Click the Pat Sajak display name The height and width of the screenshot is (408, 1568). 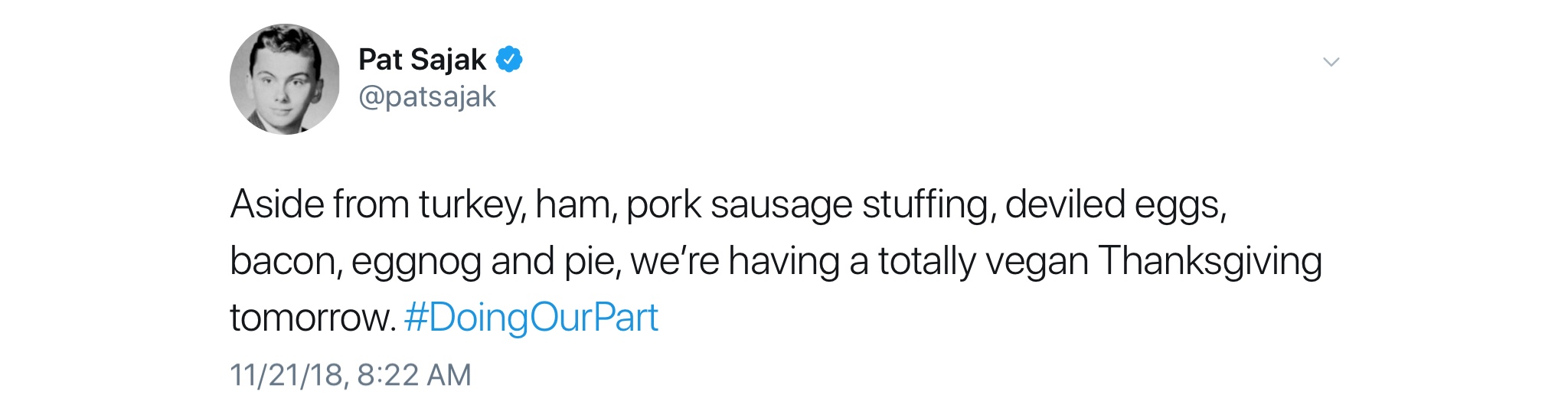(x=422, y=60)
